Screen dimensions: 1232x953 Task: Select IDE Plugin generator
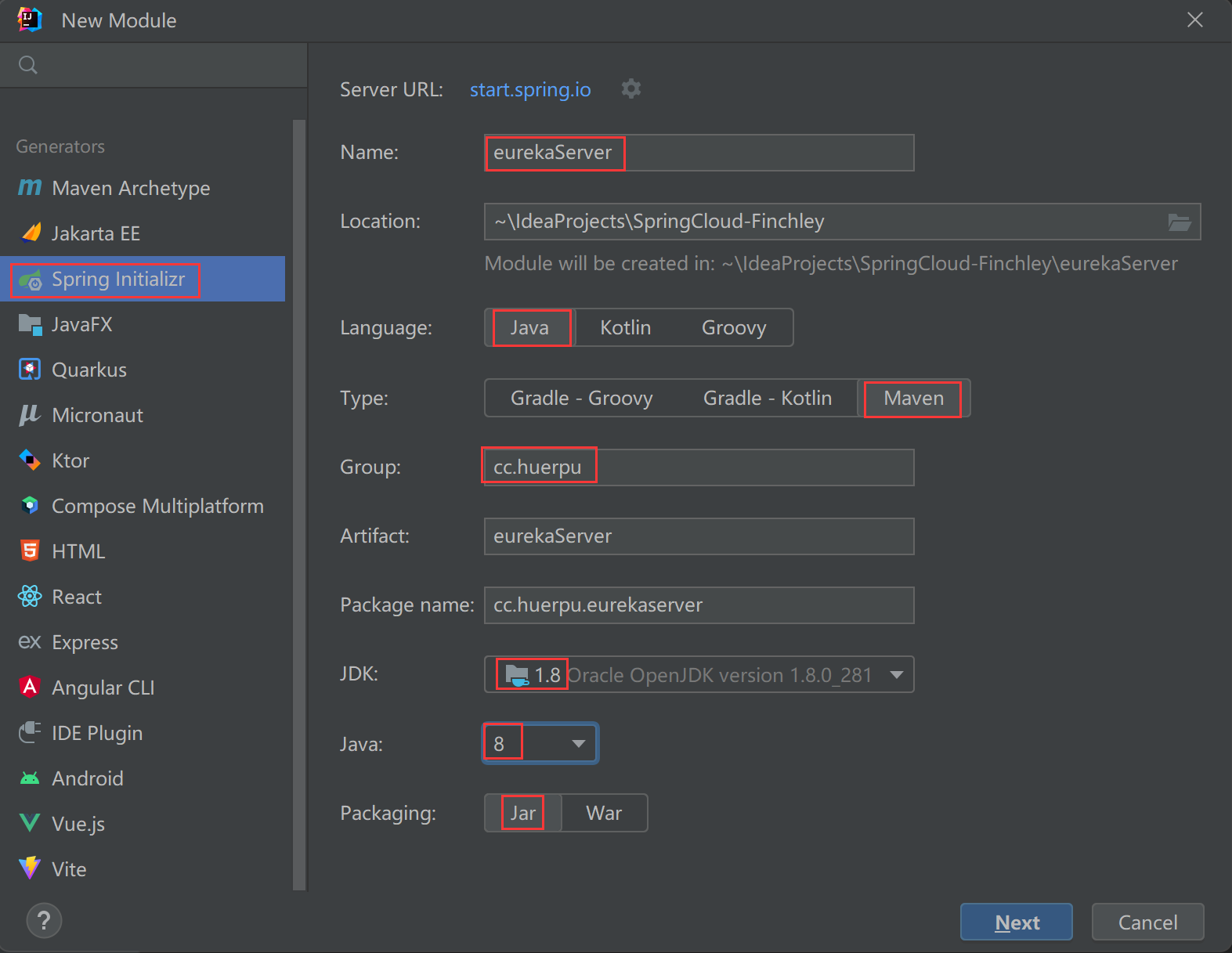[x=143, y=733]
